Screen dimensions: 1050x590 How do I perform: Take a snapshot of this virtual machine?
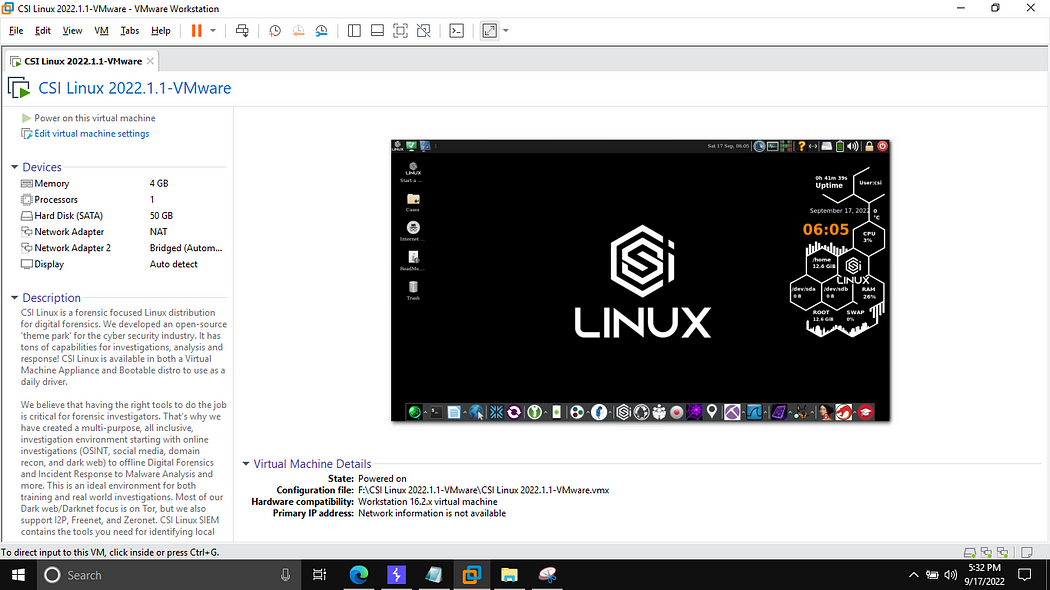pyautogui.click(x=275, y=31)
